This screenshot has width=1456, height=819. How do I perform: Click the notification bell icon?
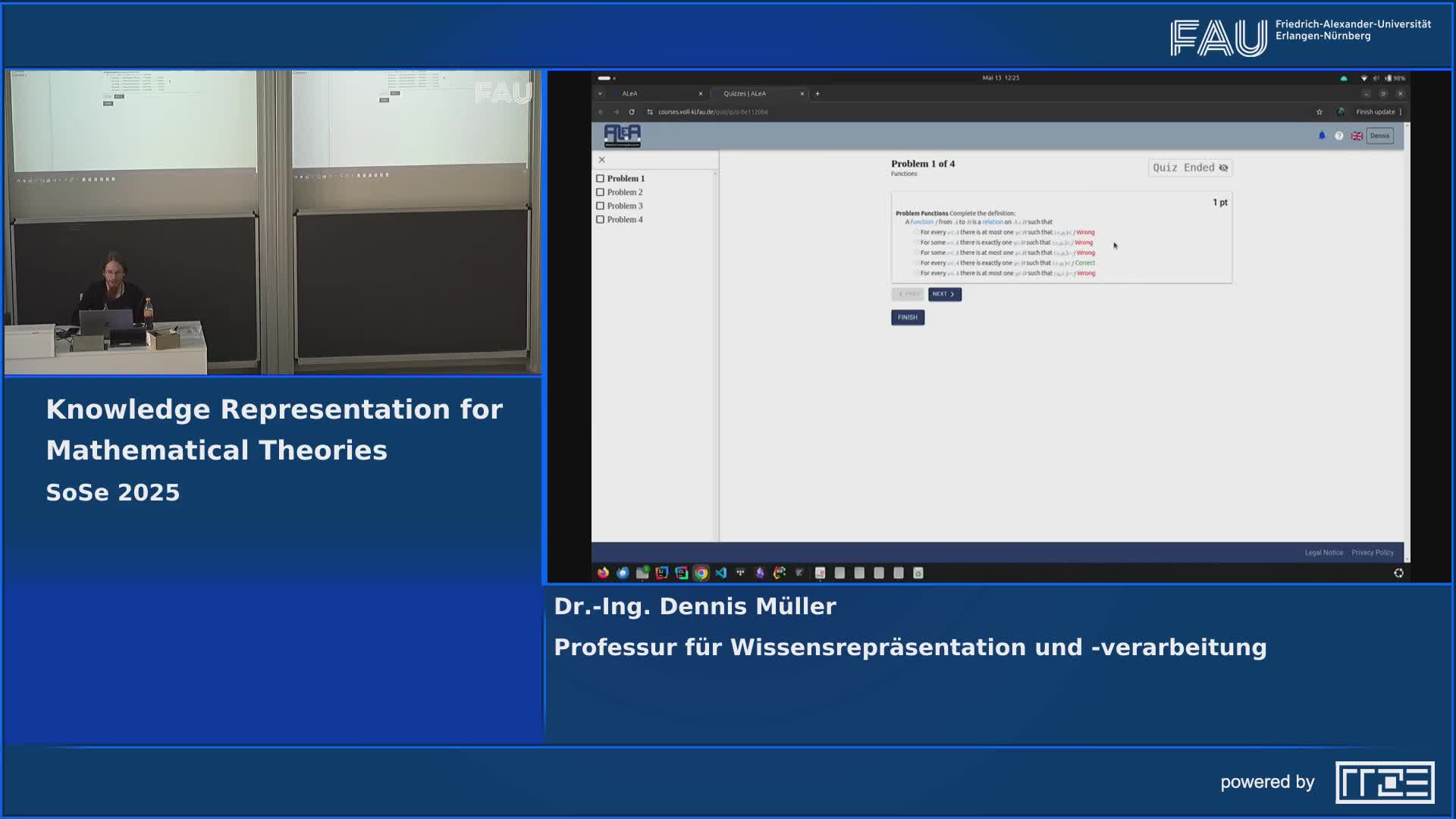[x=1323, y=136]
